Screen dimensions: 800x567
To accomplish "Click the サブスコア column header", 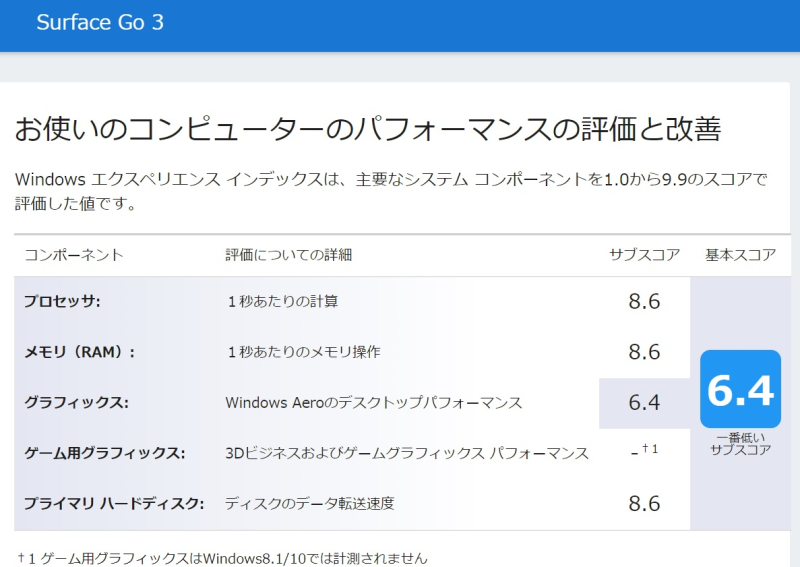I will click(644, 255).
